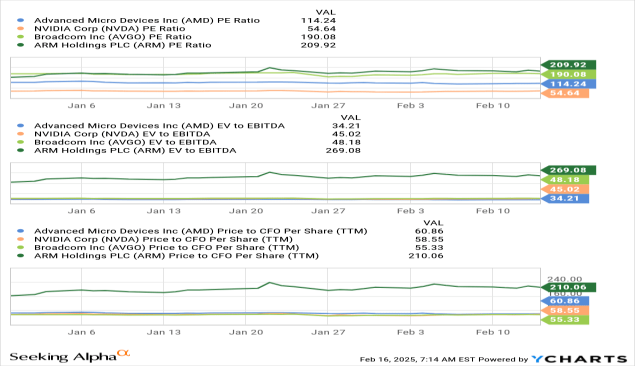Click the dark green dot beside ARM PE Ratio

(21, 45)
